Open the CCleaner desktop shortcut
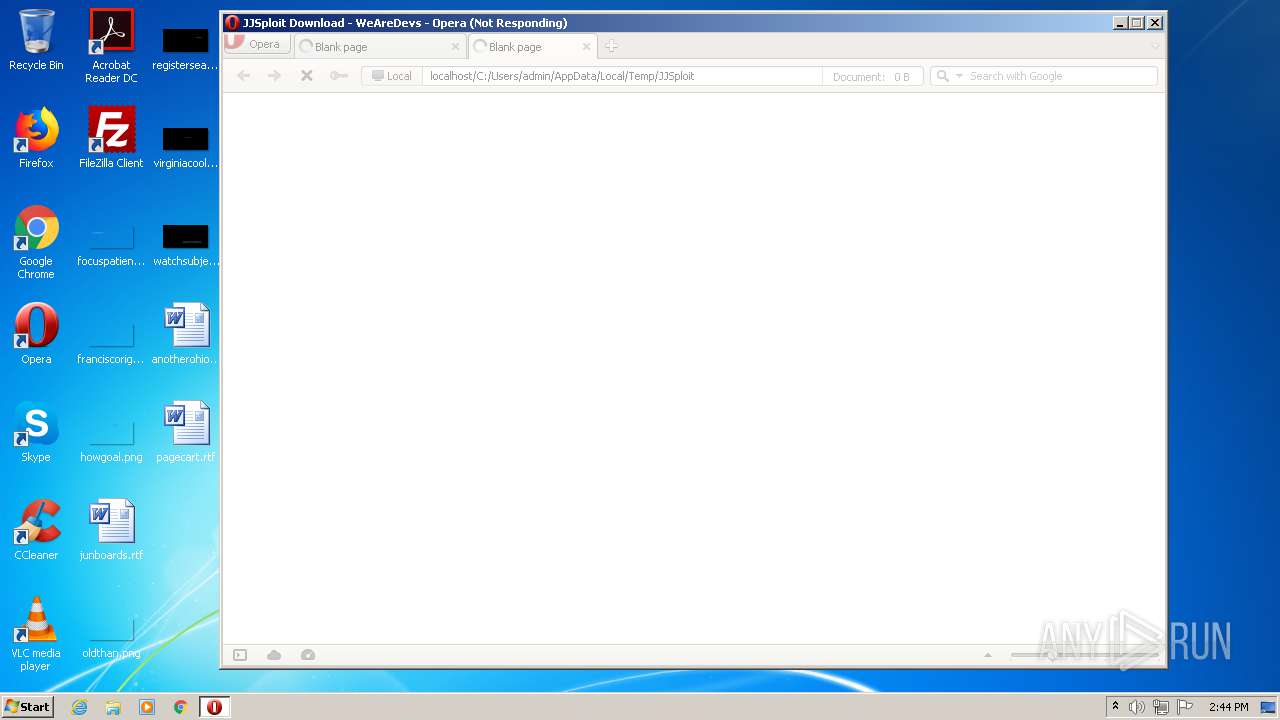Image resolution: width=1280 pixels, height=720 pixels. [x=36, y=530]
